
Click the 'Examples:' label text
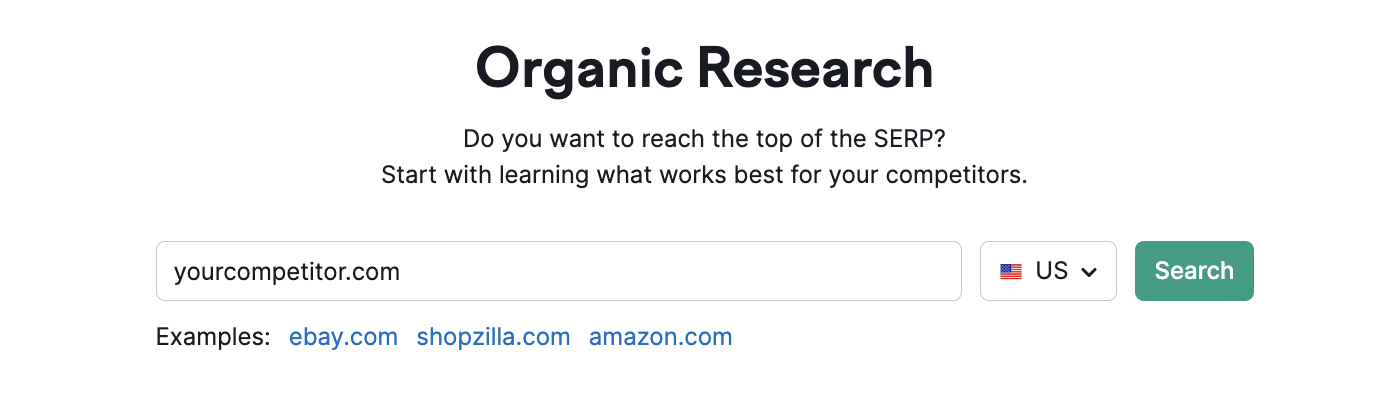click(x=213, y=337)
